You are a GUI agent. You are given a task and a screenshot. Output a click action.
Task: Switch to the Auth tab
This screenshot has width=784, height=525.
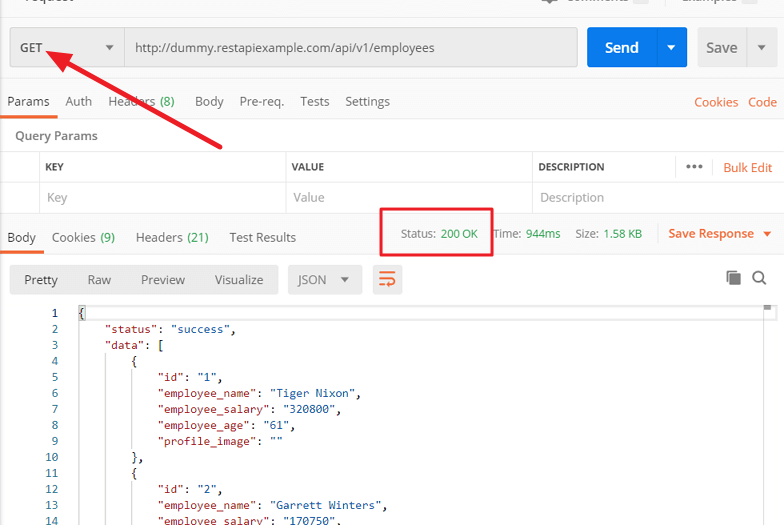(x=78, y=102)
